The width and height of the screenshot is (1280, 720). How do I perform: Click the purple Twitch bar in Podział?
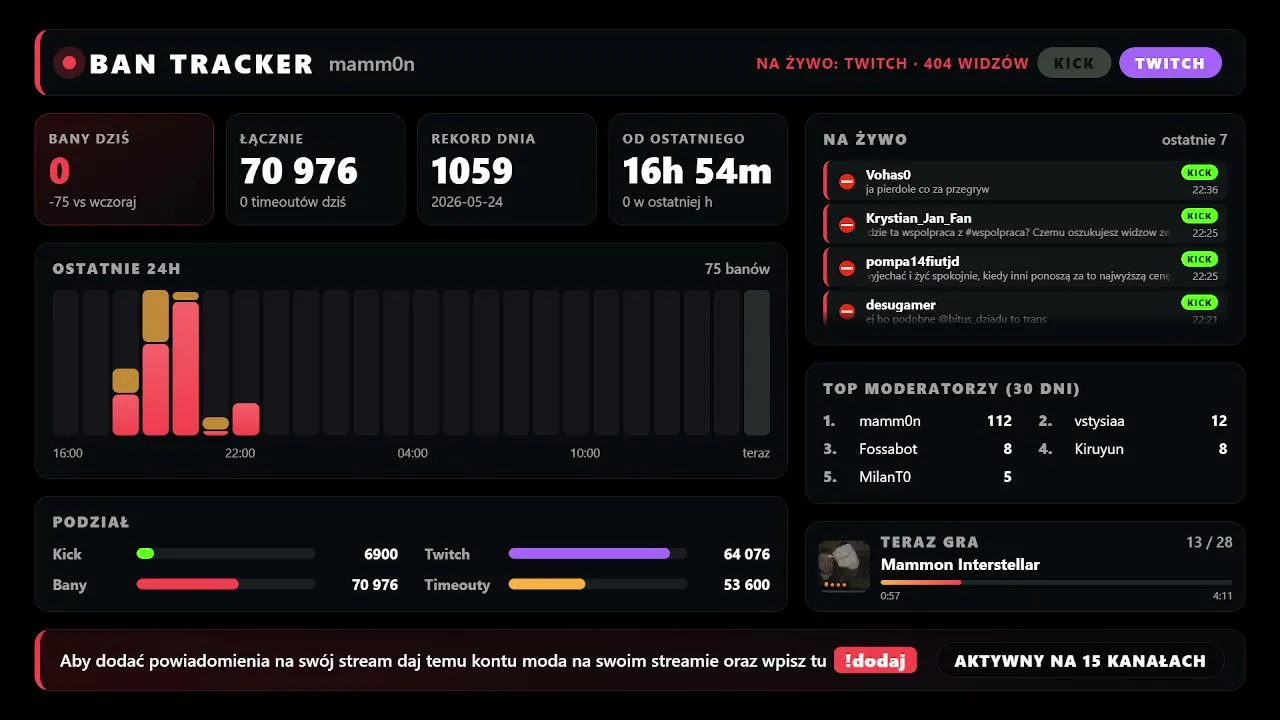point(589,553)
